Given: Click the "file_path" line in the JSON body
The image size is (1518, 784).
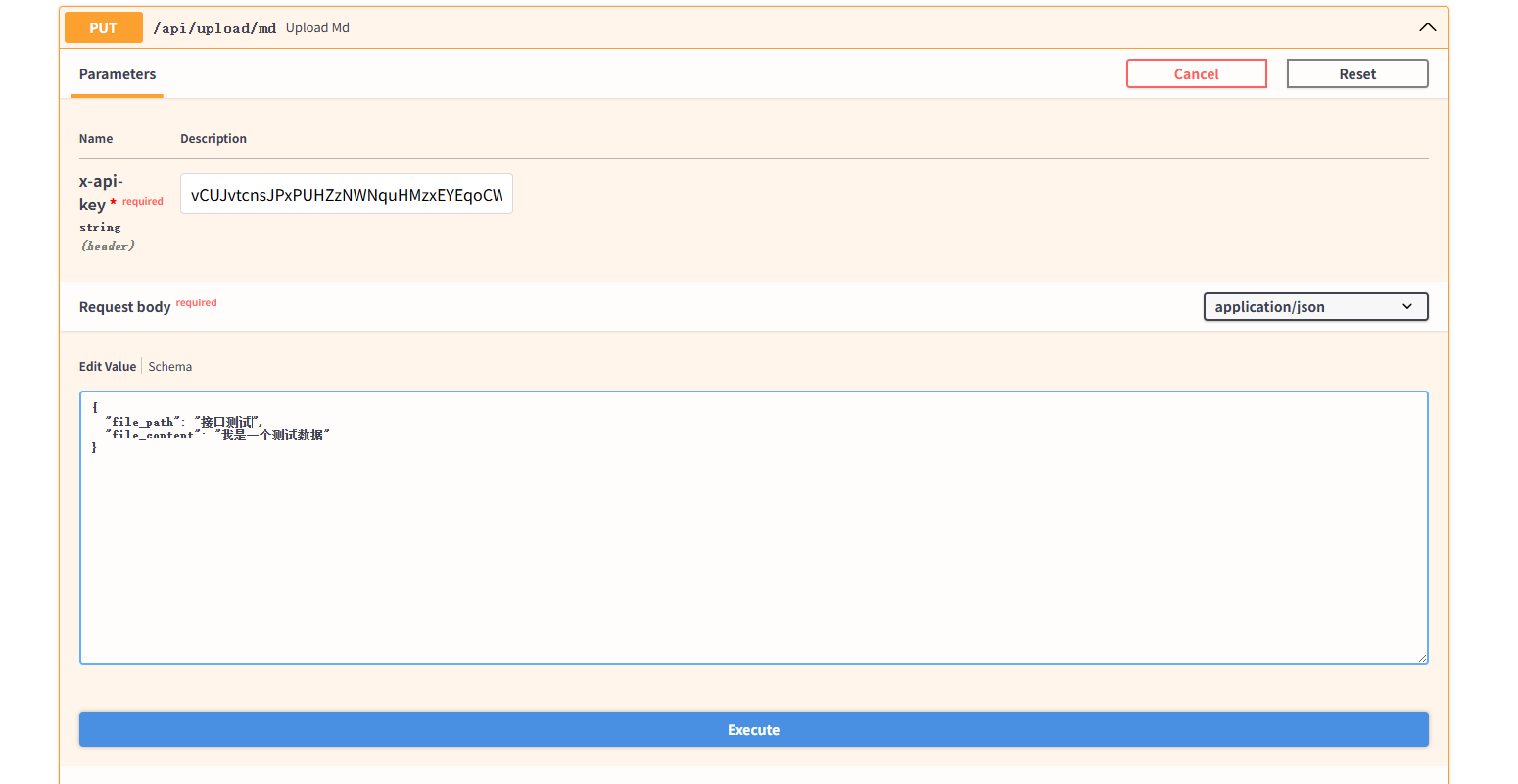Looking at the screenshot, I should 184,422.
